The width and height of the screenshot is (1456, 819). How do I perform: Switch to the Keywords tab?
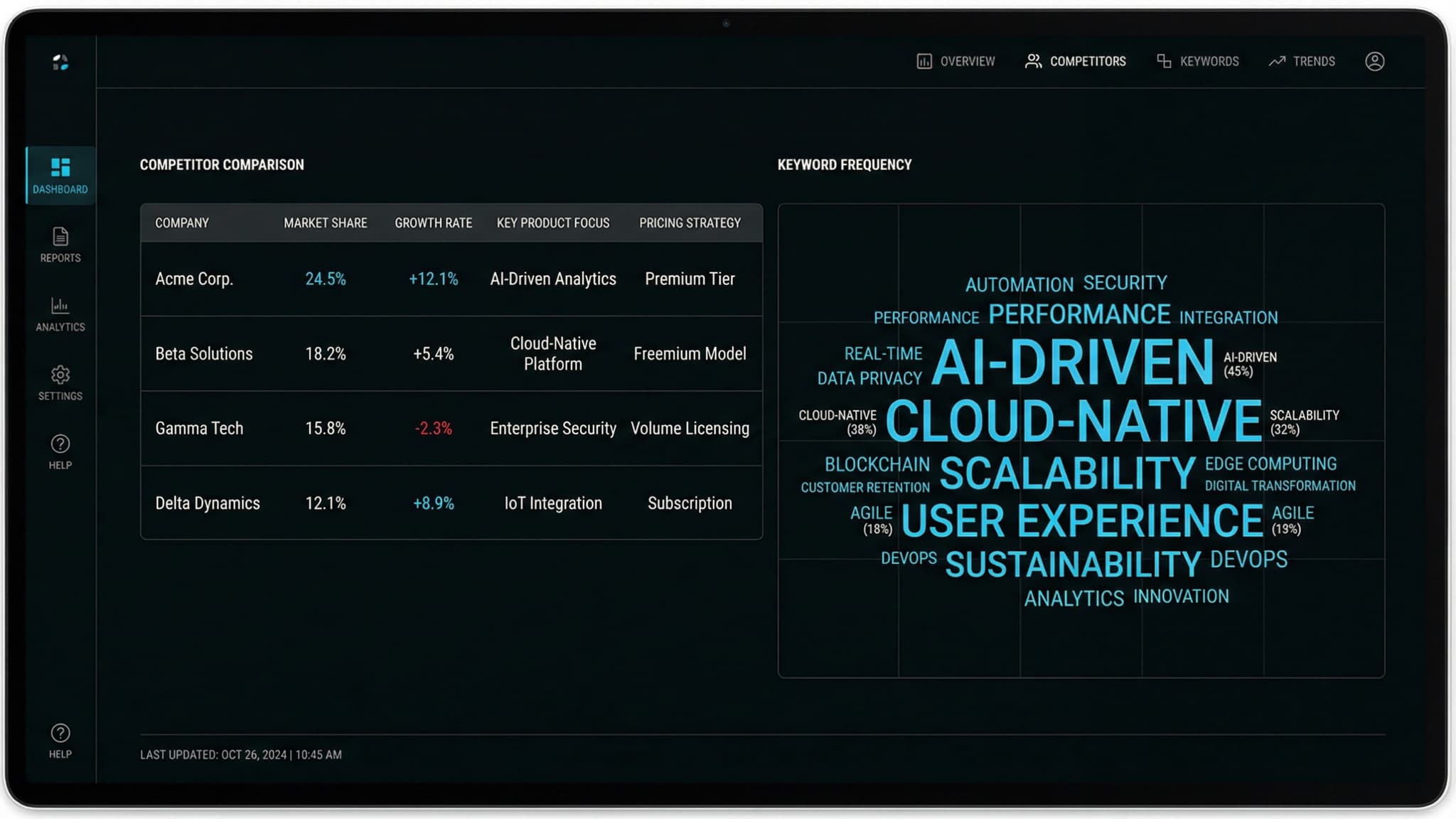pos(1210,61)
